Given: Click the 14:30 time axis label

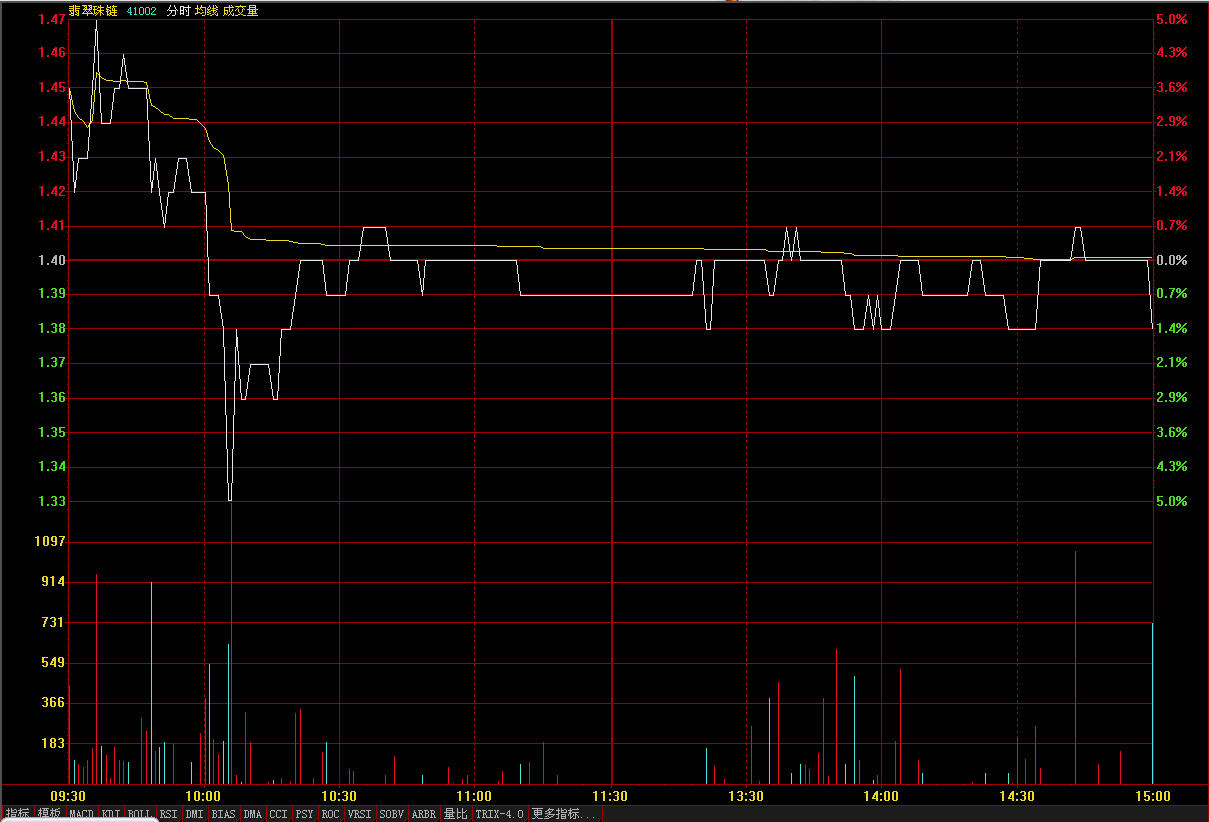Looking at the screenshot, I should 1017,797.
